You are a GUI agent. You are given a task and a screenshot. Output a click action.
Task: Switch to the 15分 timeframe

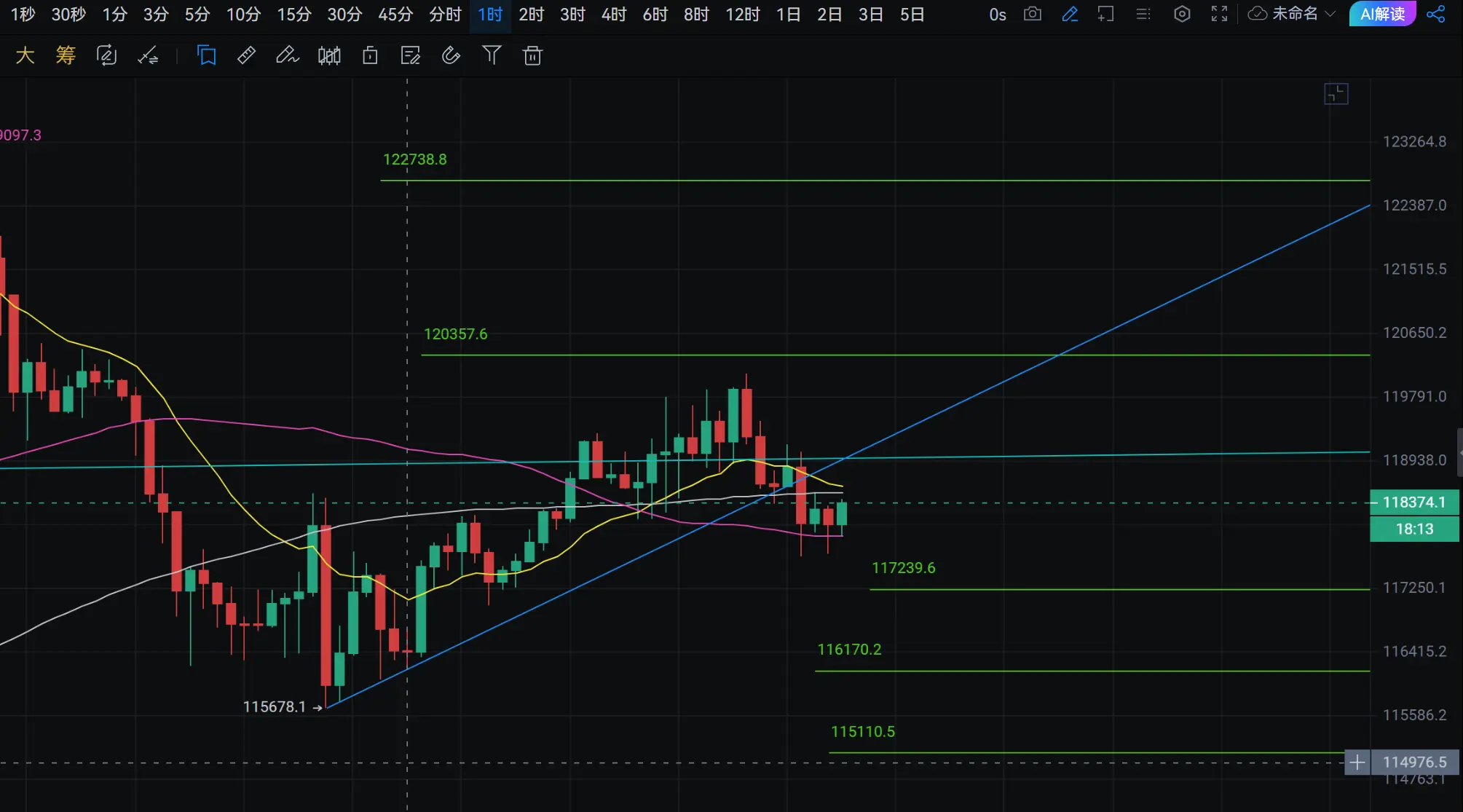tap(294, 15)
